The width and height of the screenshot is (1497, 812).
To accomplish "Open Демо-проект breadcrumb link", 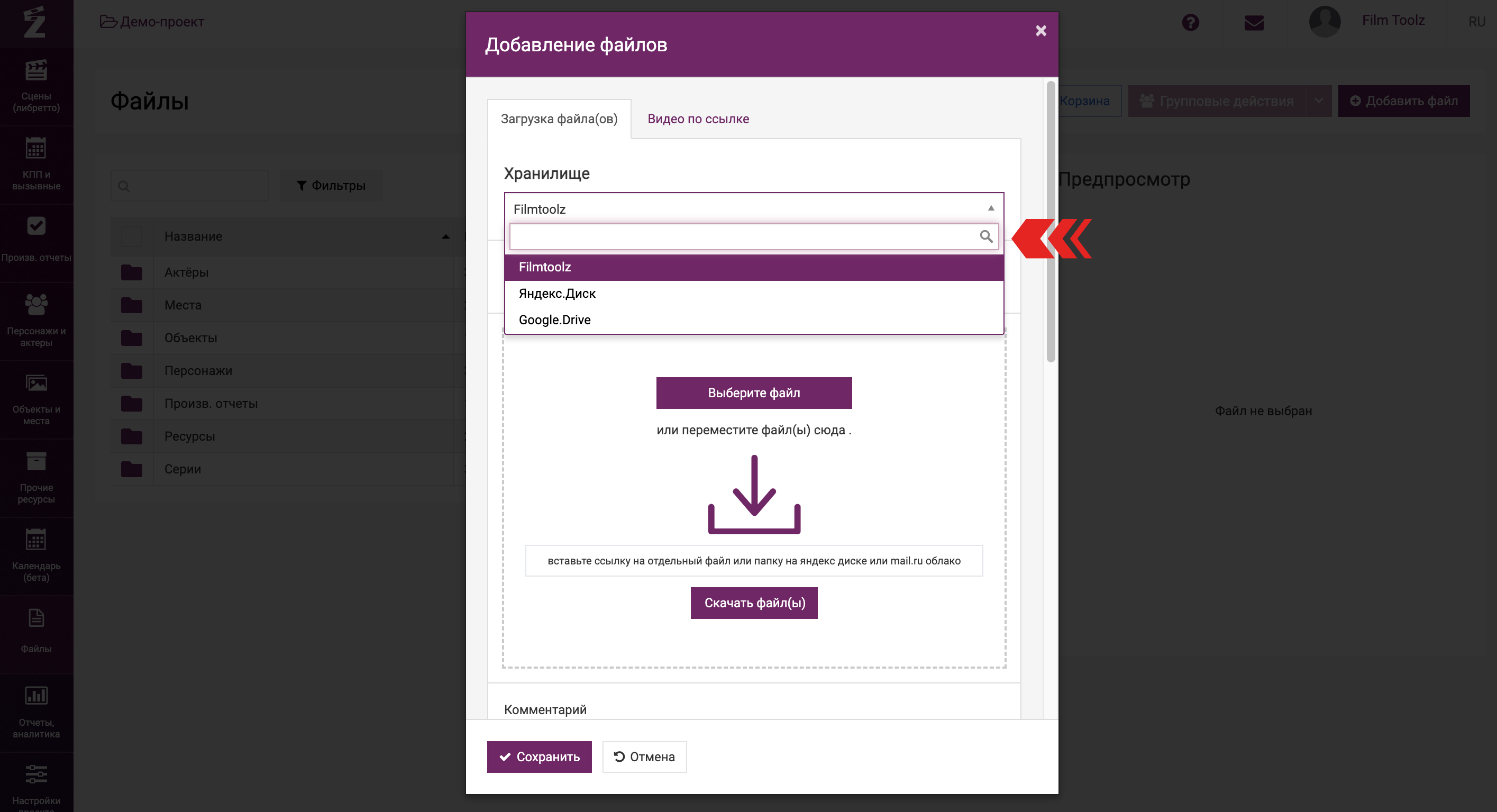I will tap(152, 22).
